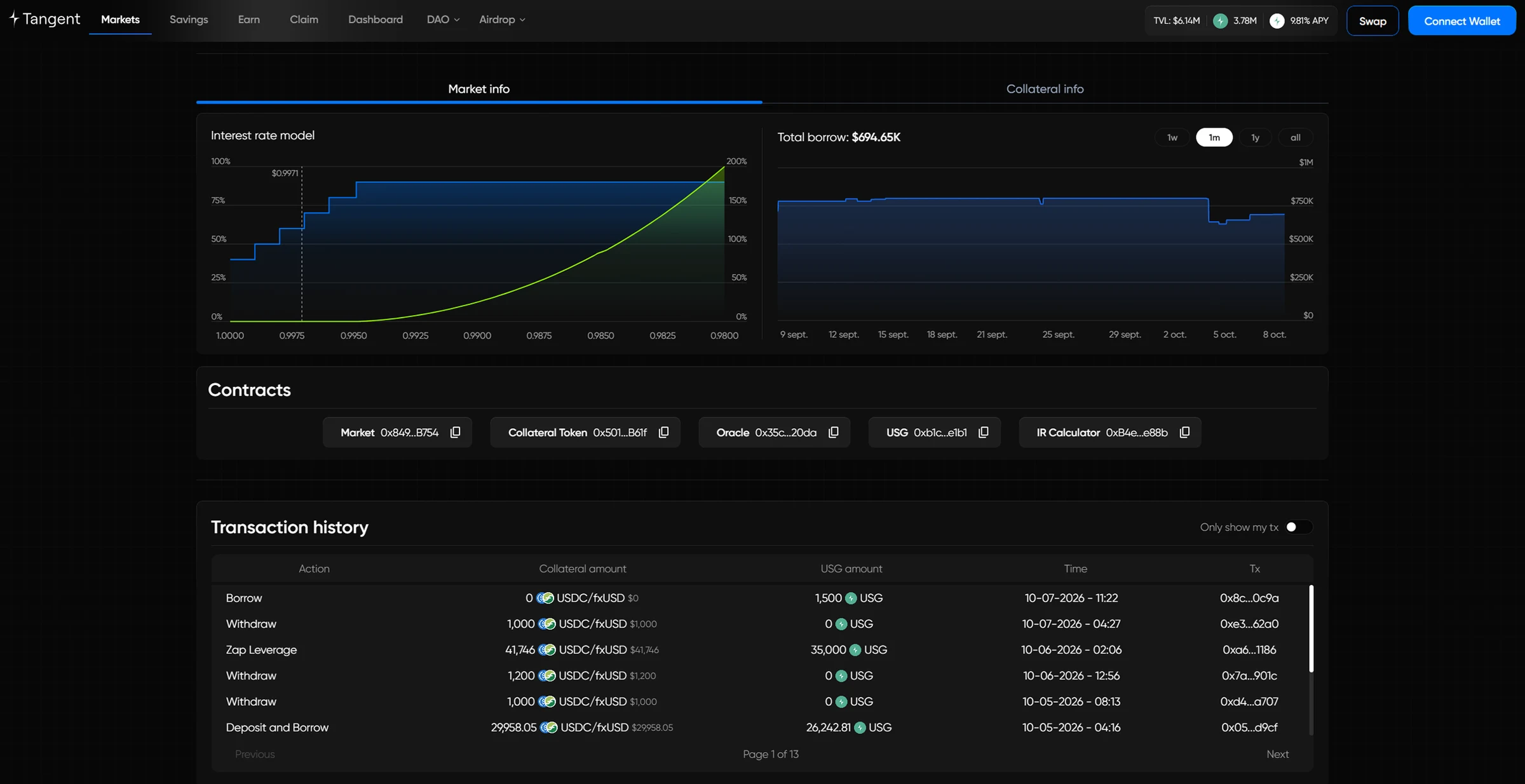Click the transaction history scrollbar
Viewport: 1525px width, 784px height.
tap(1311, 628)
